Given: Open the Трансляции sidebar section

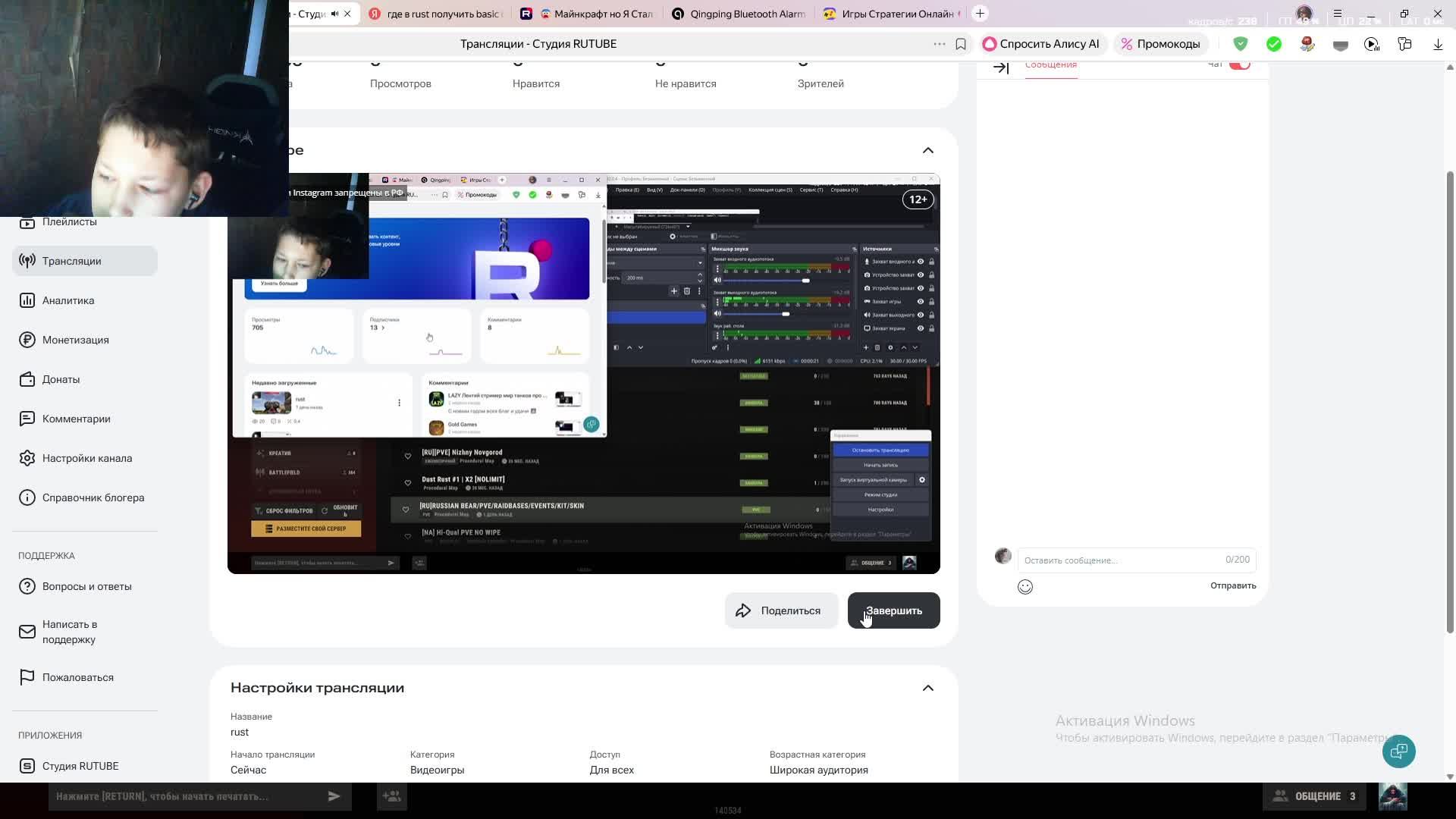Looking at the screenshot, I should pos(85,261).
